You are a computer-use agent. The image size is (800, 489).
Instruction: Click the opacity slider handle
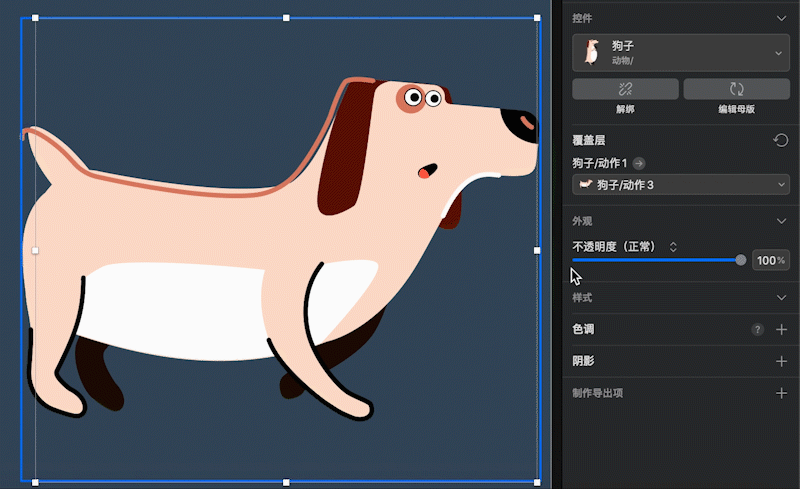[x=740, y=260]
